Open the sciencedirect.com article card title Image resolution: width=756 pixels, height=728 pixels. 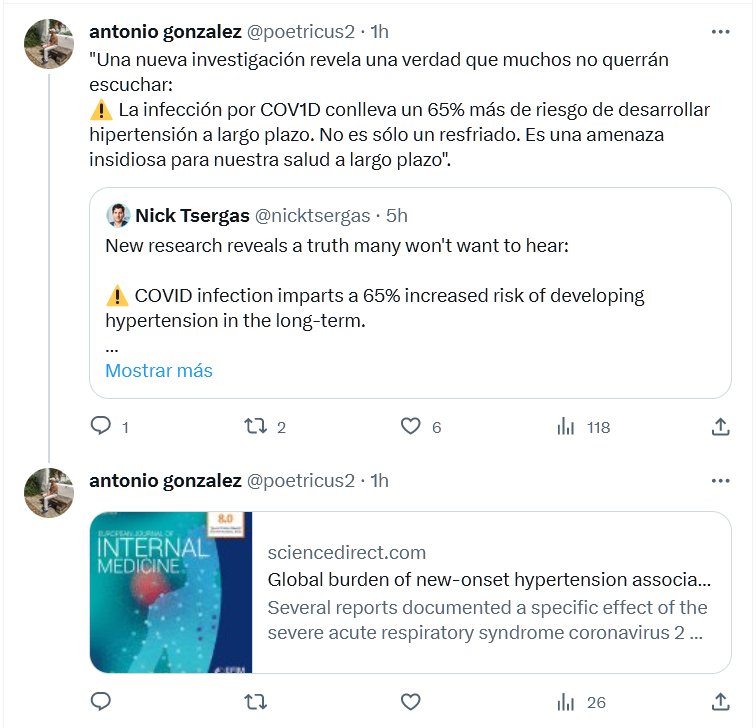(490, 580)
